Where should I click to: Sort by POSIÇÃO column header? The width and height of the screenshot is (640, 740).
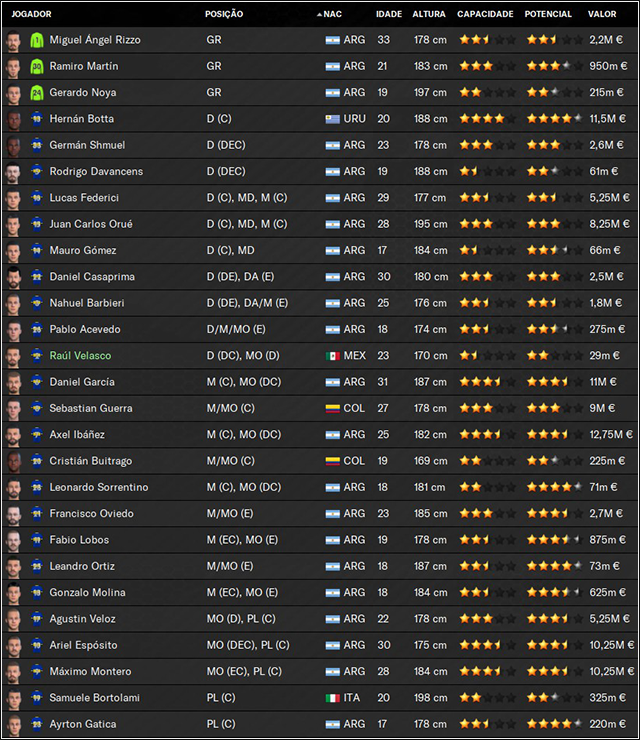[224, 14]
